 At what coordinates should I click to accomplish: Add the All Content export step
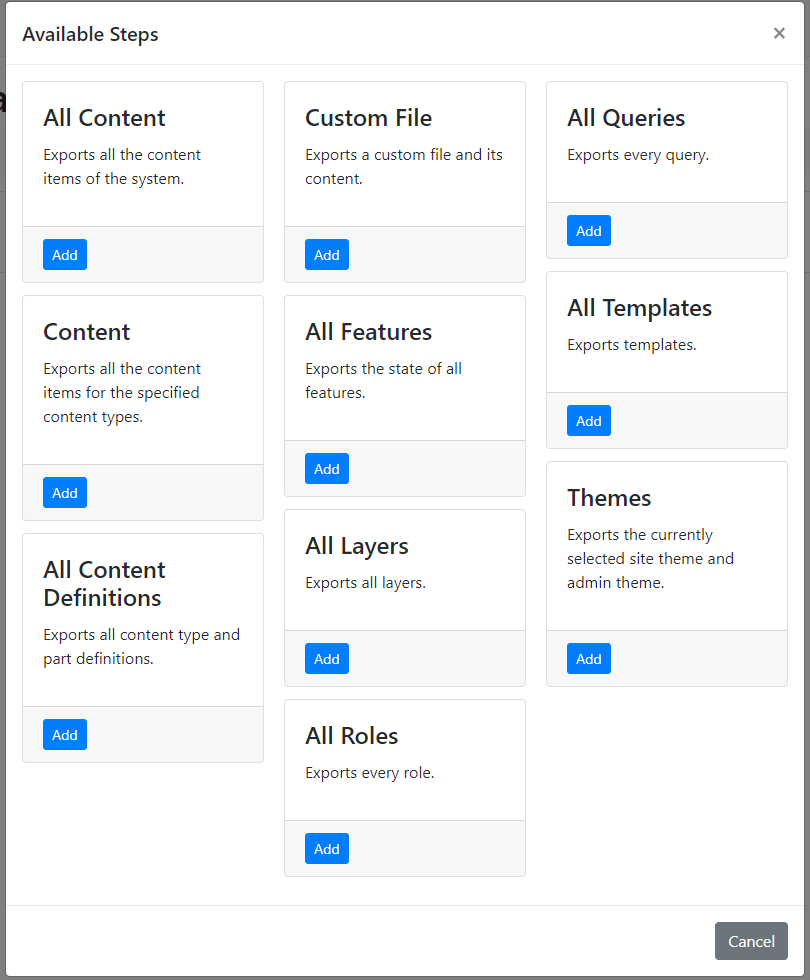click(x=65, y=254)
